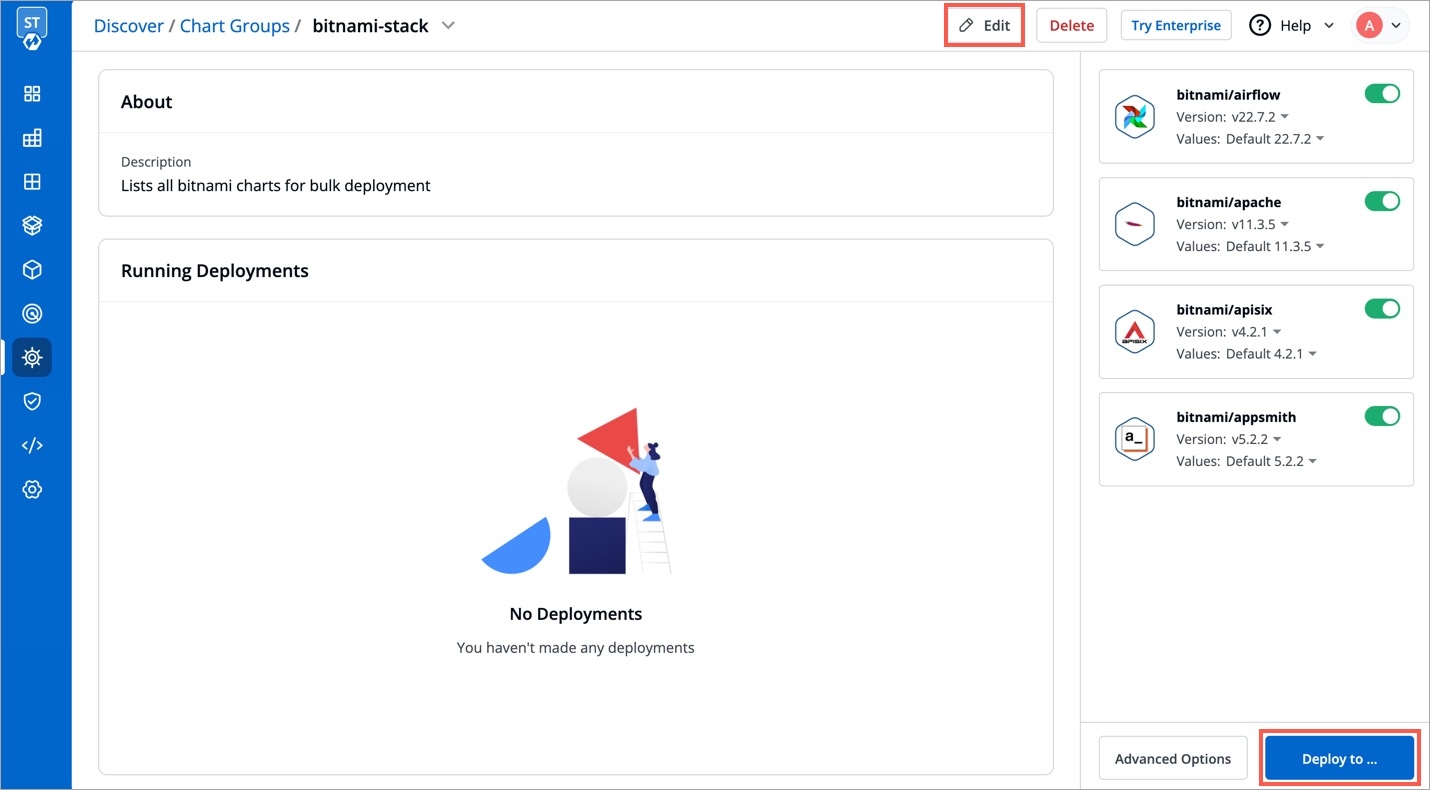Disable the bitnami/airflow chart toggle
The width and height of the screenshot is (1430, 790).
click(x=1382, y=94)
